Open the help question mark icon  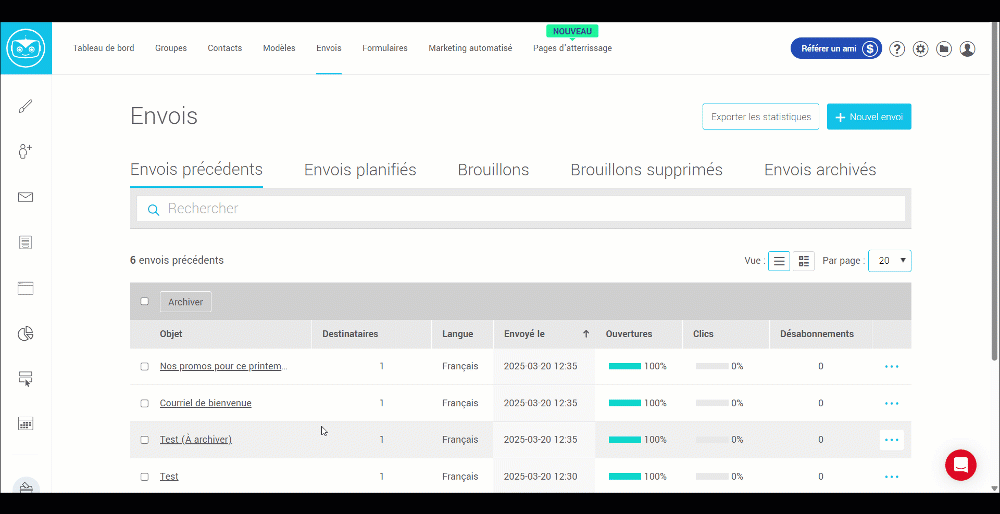click(897, 49)
